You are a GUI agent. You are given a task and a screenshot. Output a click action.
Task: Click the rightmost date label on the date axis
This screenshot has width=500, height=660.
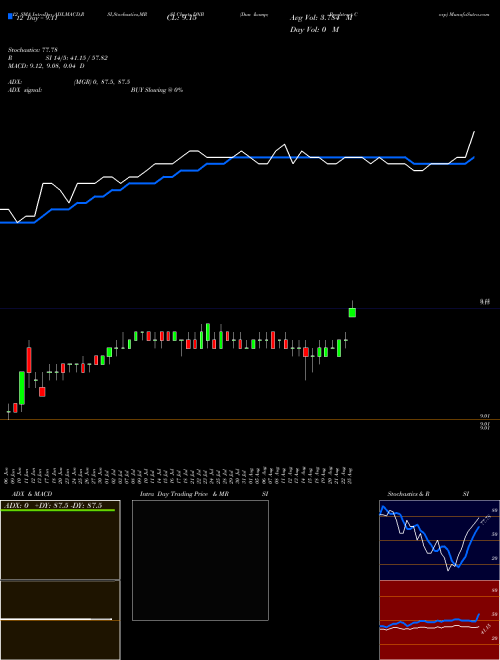coord(351,476)
